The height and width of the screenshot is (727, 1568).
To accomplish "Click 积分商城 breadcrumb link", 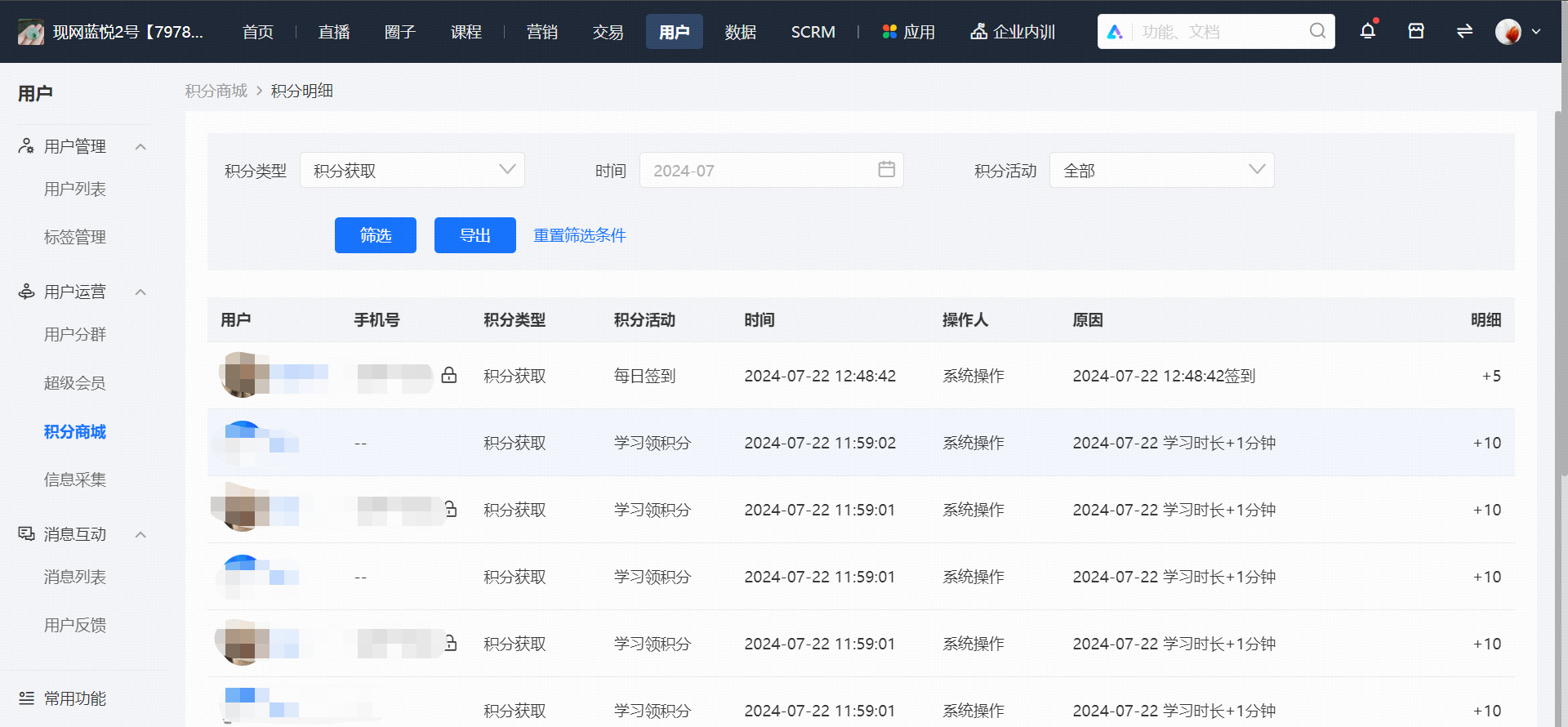I will [x=216, y=91].
